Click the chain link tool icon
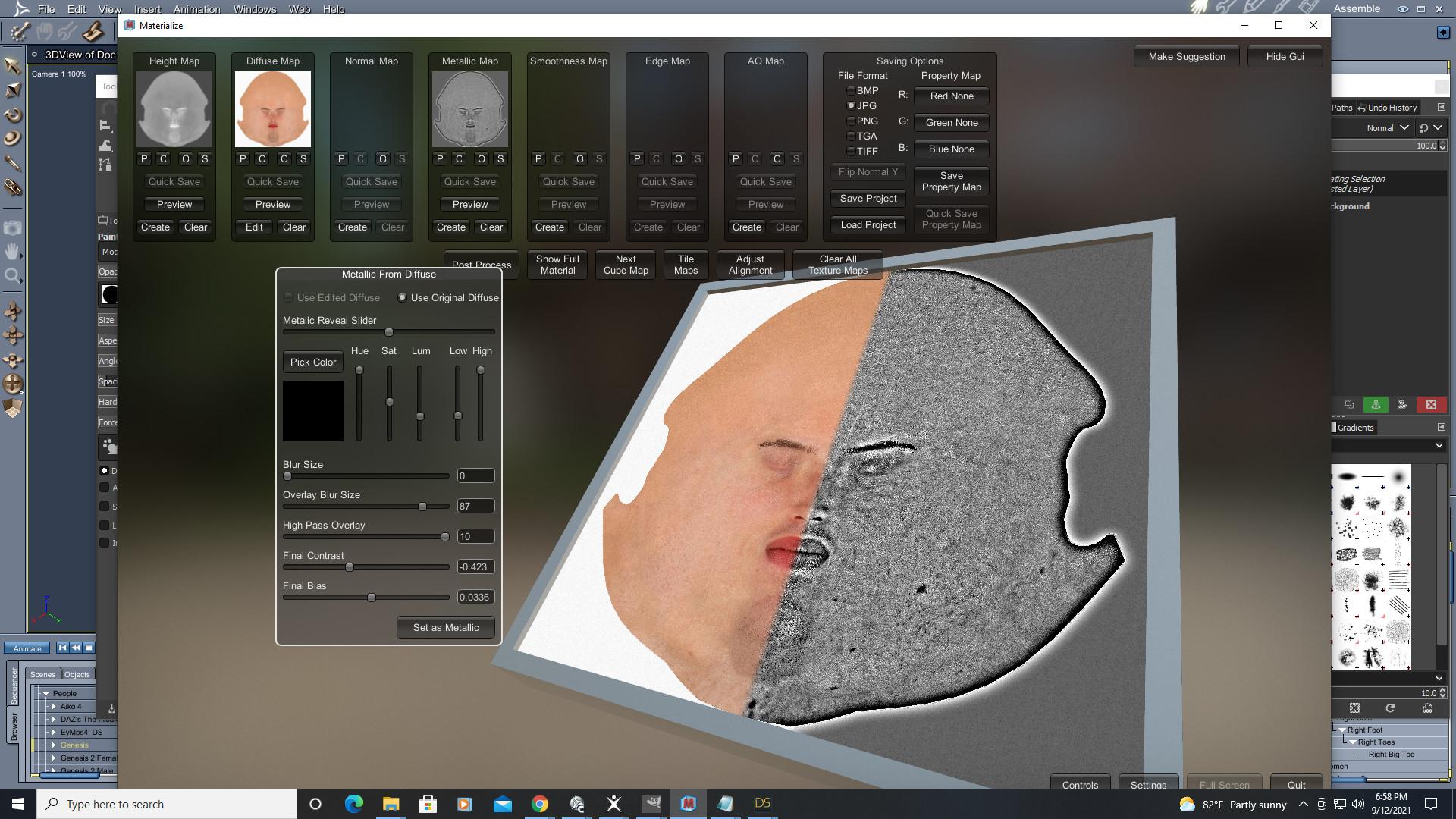 12,187
